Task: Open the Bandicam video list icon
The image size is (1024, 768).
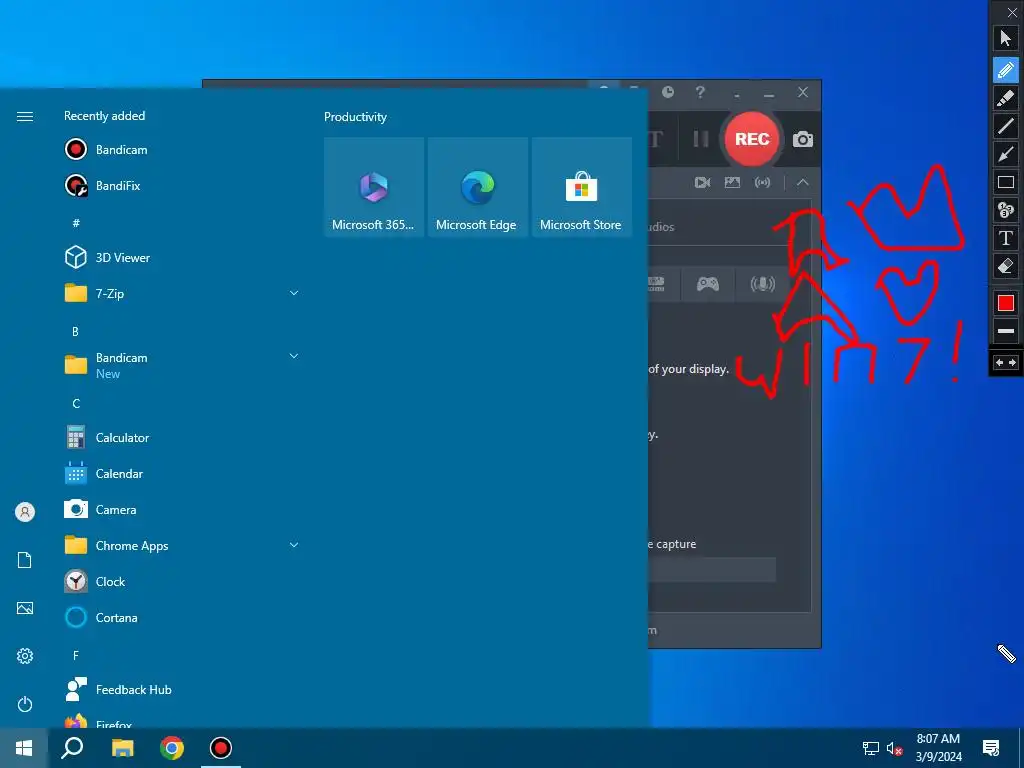Action: pos(702,182)
